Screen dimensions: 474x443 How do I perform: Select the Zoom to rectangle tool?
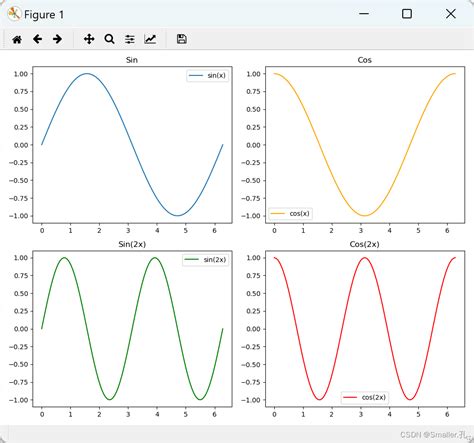[x=109, y=39]
